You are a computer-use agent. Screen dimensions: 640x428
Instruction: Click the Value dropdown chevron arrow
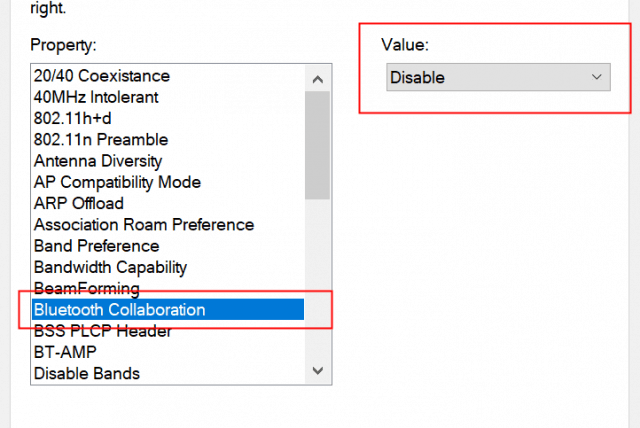coord(597,77)
